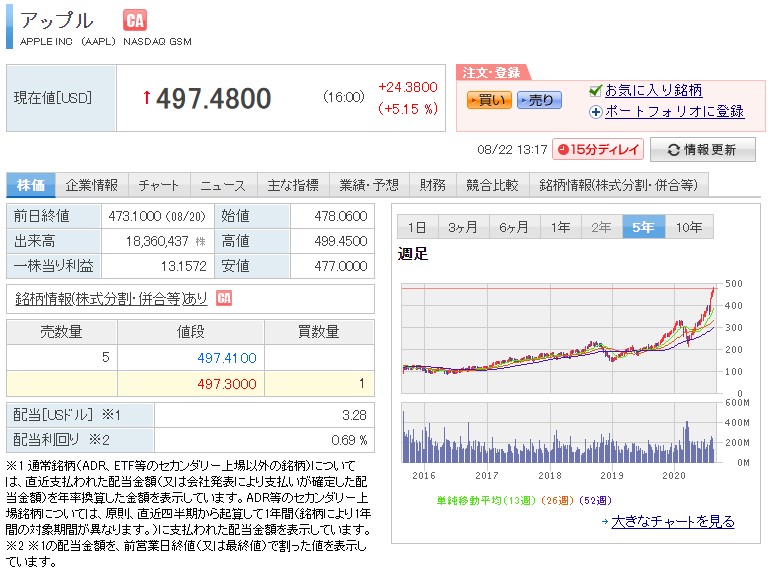Click the 始値 value 478.0600

[x=341, y=216]
